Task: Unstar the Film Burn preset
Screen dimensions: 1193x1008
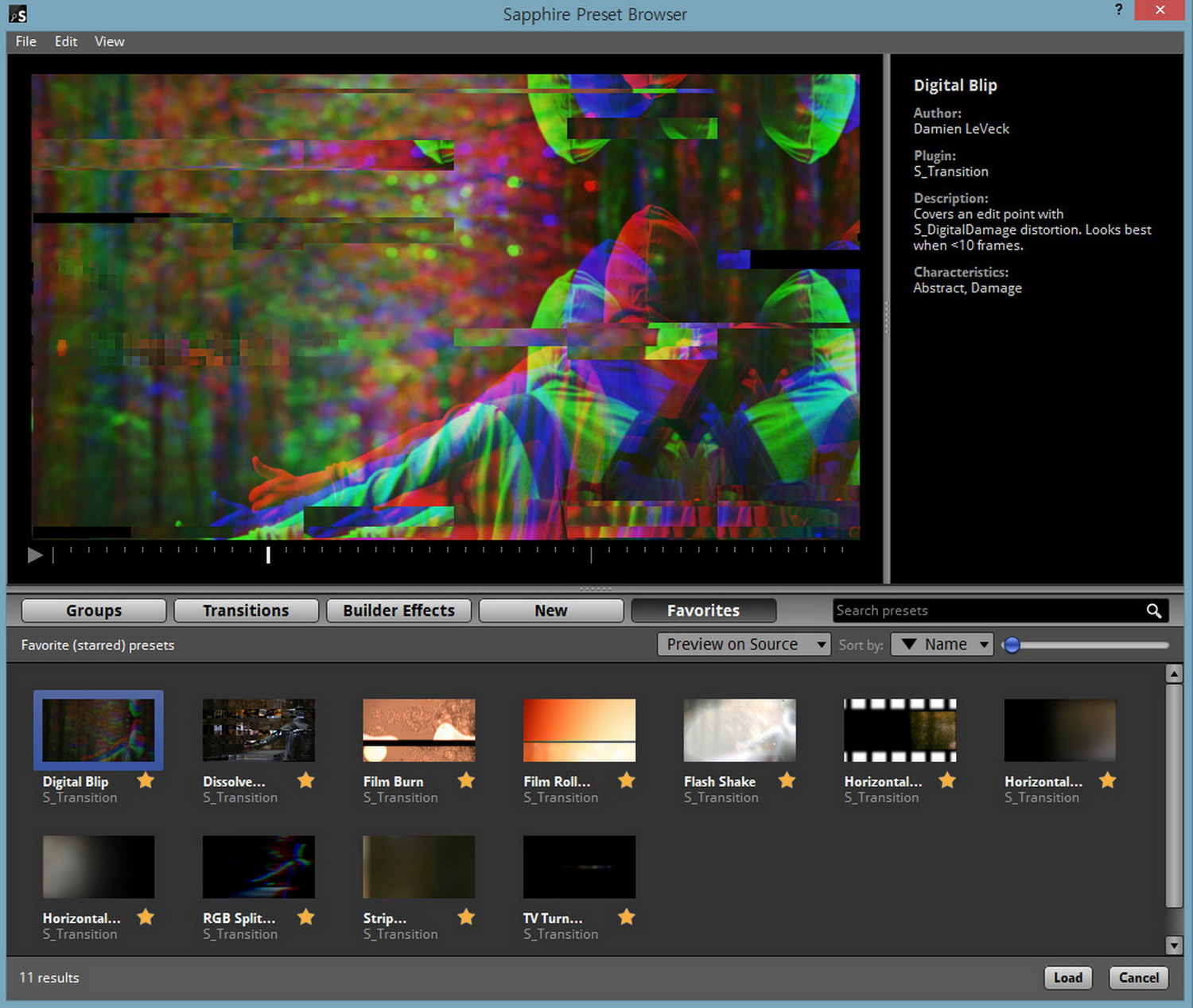Action: coord(467,781)
